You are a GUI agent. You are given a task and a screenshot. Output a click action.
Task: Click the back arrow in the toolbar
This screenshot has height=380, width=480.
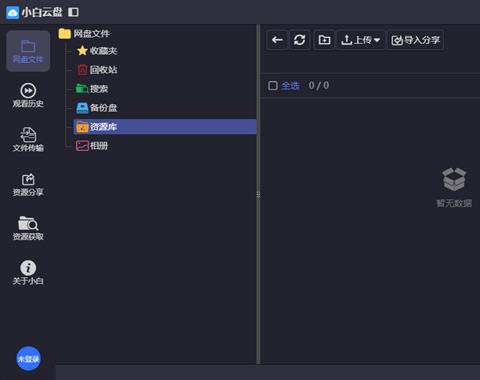[x=277, y=40]
